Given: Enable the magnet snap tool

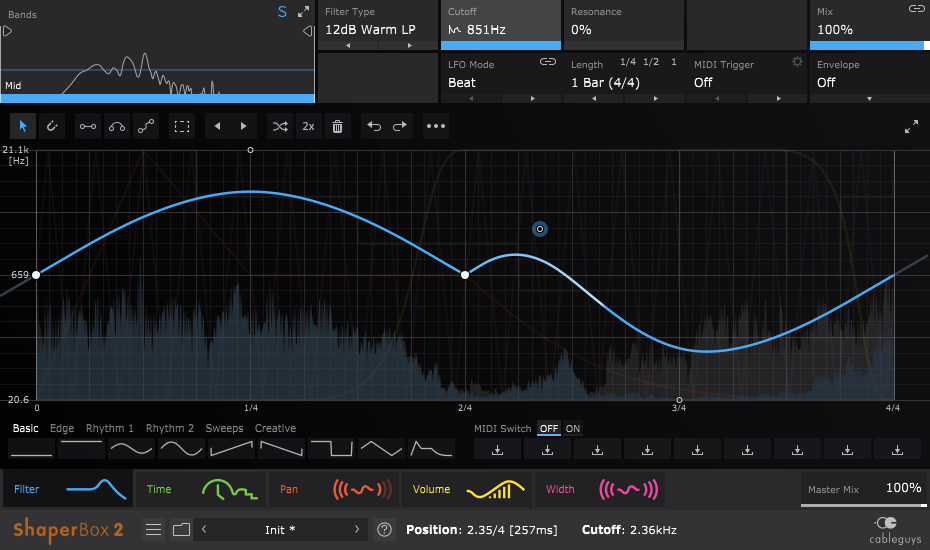Looking at the screenshot, I should pos(51,127).
